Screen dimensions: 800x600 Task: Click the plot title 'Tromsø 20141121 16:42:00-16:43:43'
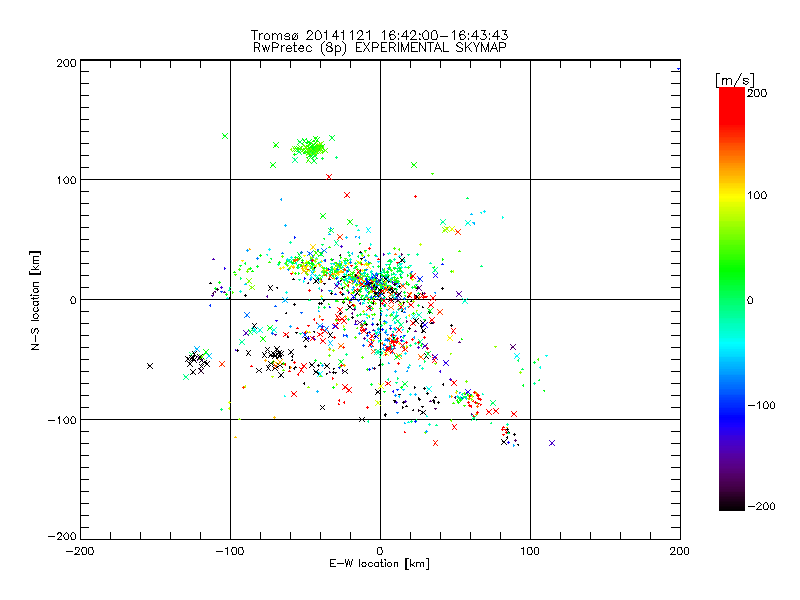(x=379, y=35)
